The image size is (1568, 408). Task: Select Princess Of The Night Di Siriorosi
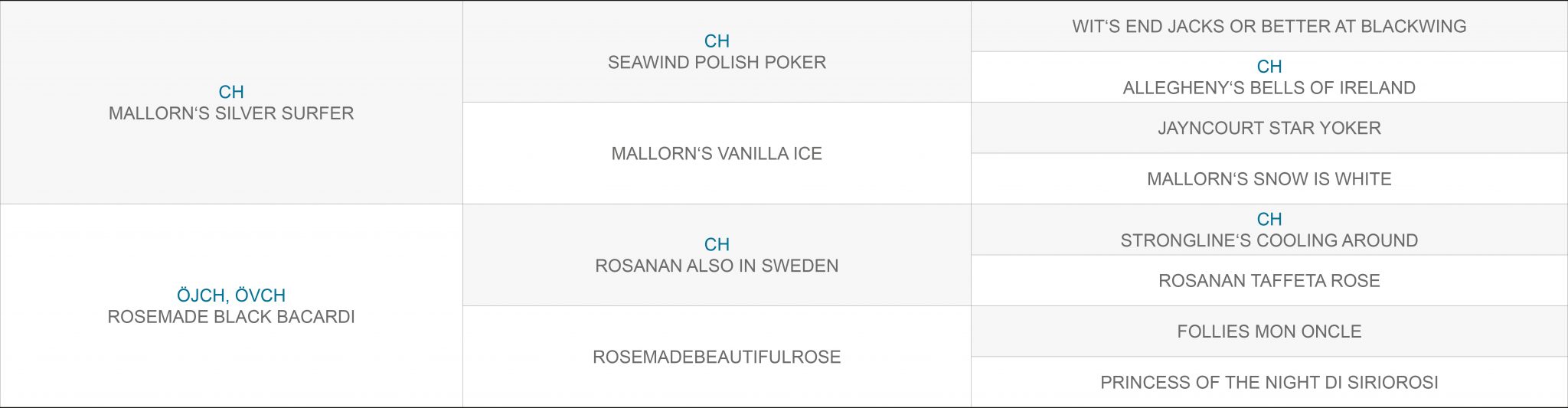click(1269, 382)
